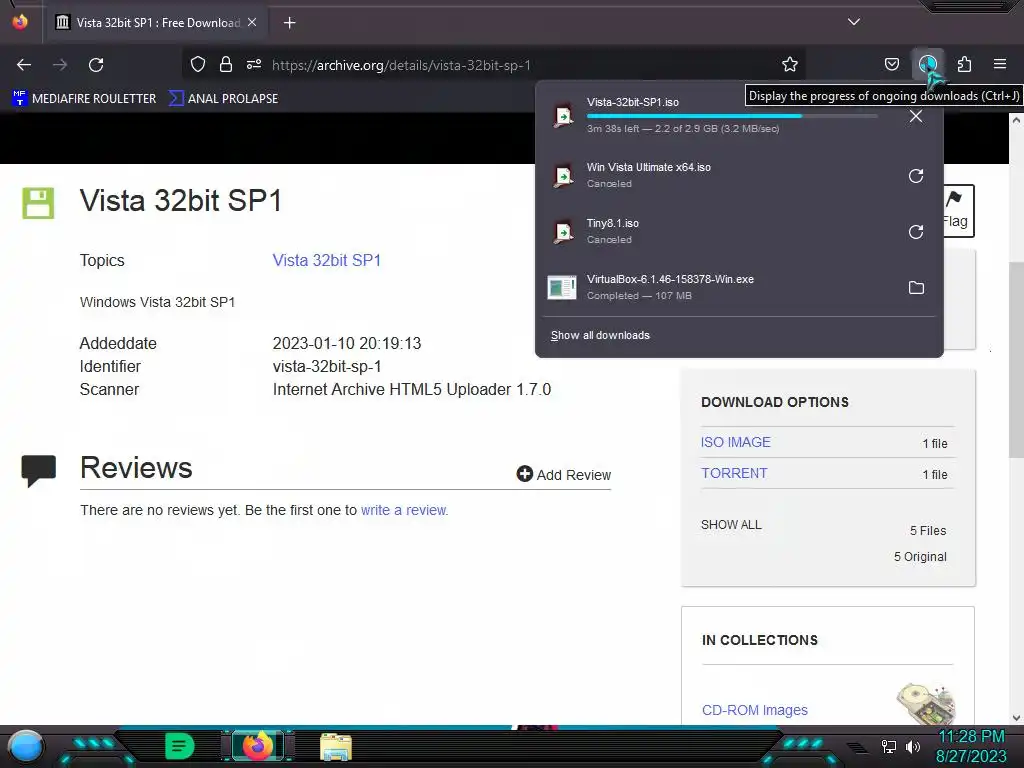Download the TORRENT option
Image resolution: width=1024 pixels, height=768 pixels.
tap(734, 473)
